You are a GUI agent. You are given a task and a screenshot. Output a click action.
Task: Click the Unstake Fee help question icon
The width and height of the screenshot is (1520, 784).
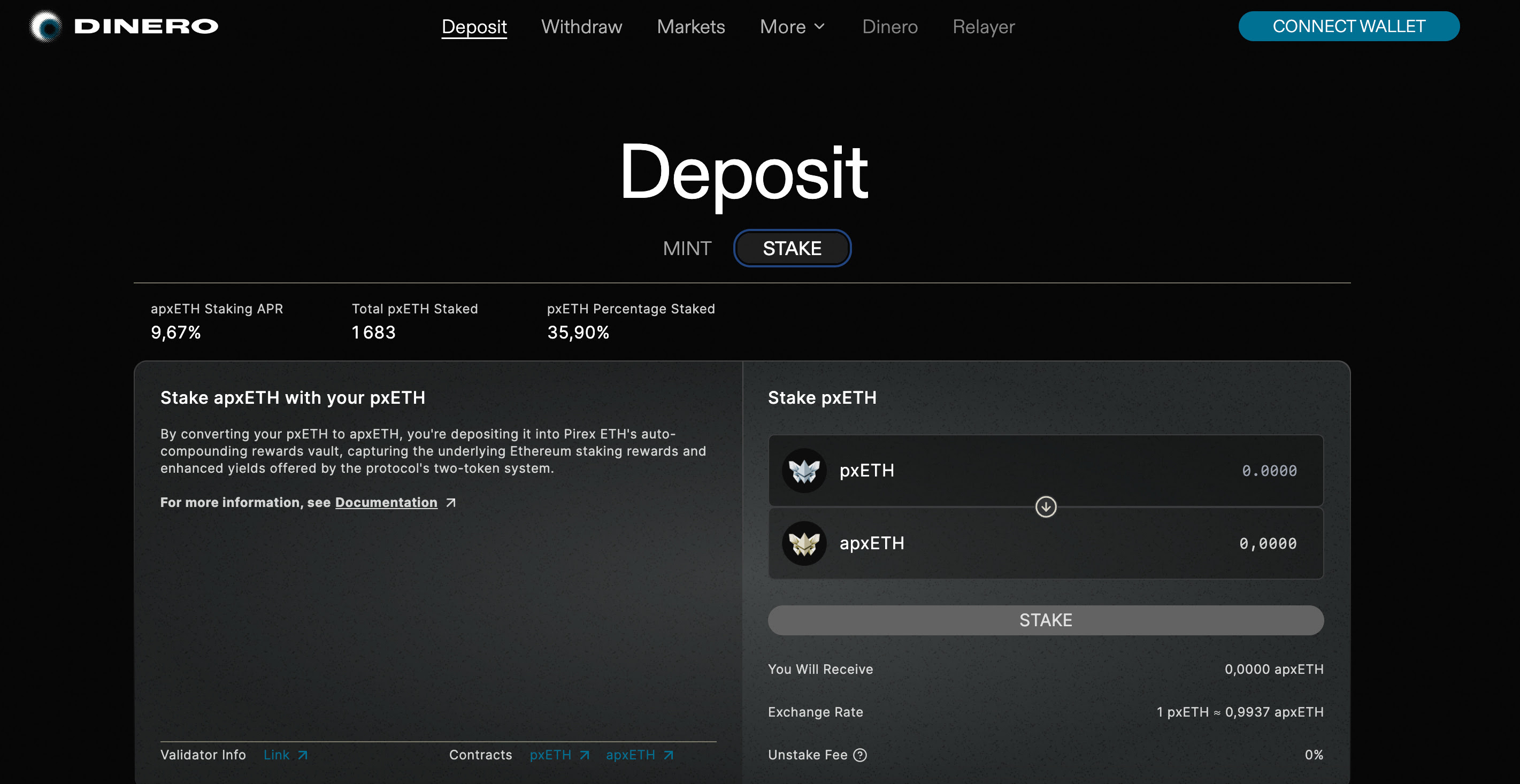pyautogui.click(x=859, y=755)
